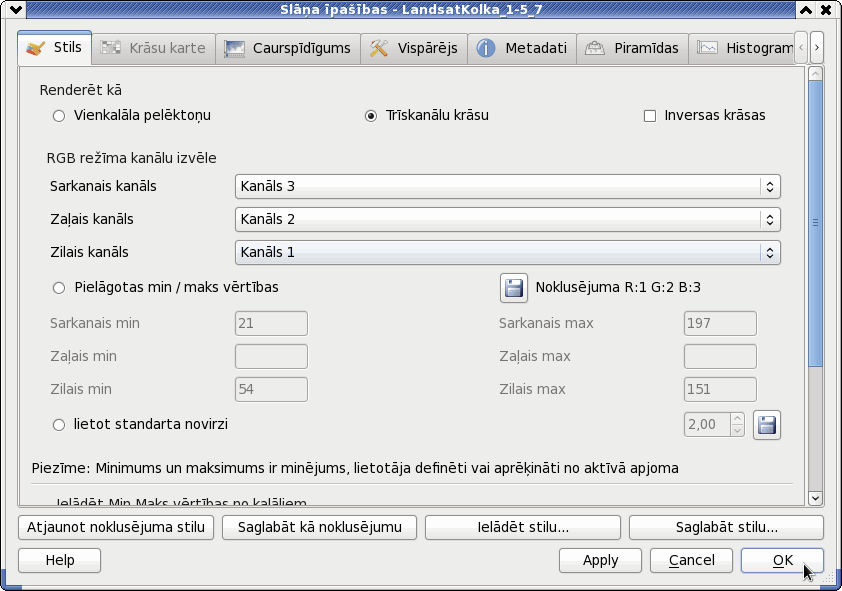This screenshot has height=591, width=842.
Task: Confirm with the OK button
Action: pyautogui.click(x=782, y=560)
